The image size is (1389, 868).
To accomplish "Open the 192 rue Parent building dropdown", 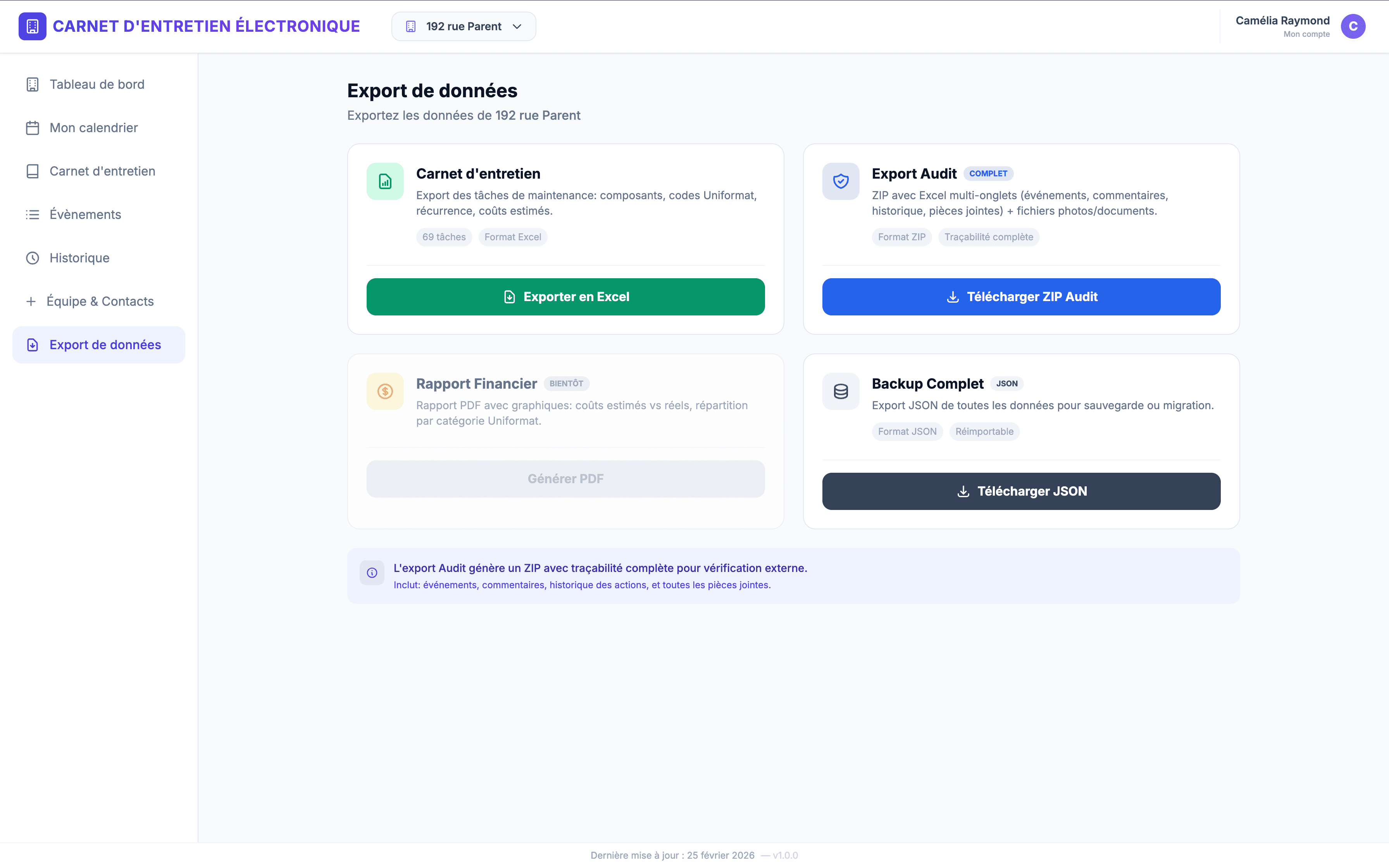I will [x=463, y=26].
